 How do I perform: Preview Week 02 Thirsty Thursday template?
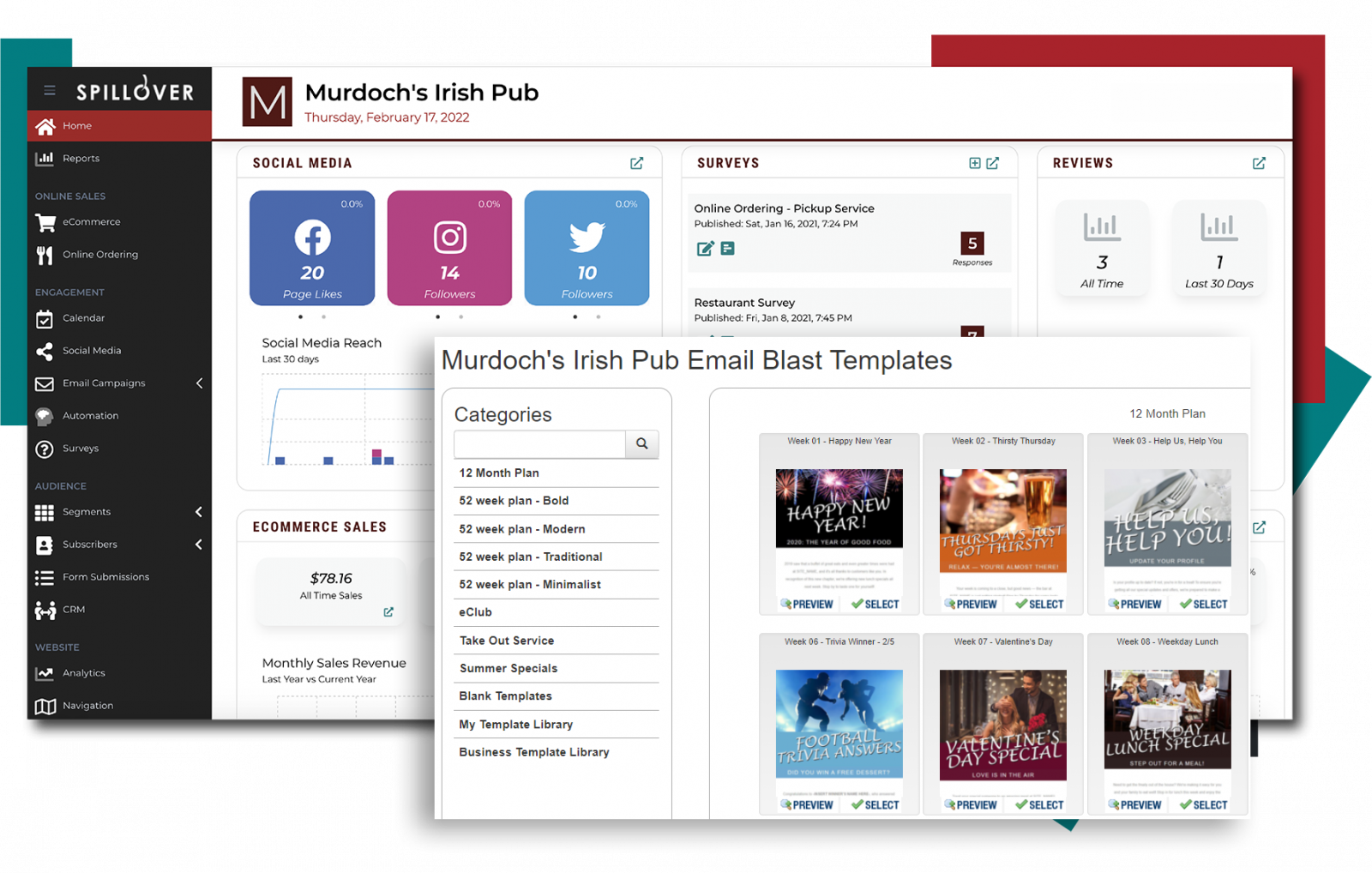click(971, 605)
